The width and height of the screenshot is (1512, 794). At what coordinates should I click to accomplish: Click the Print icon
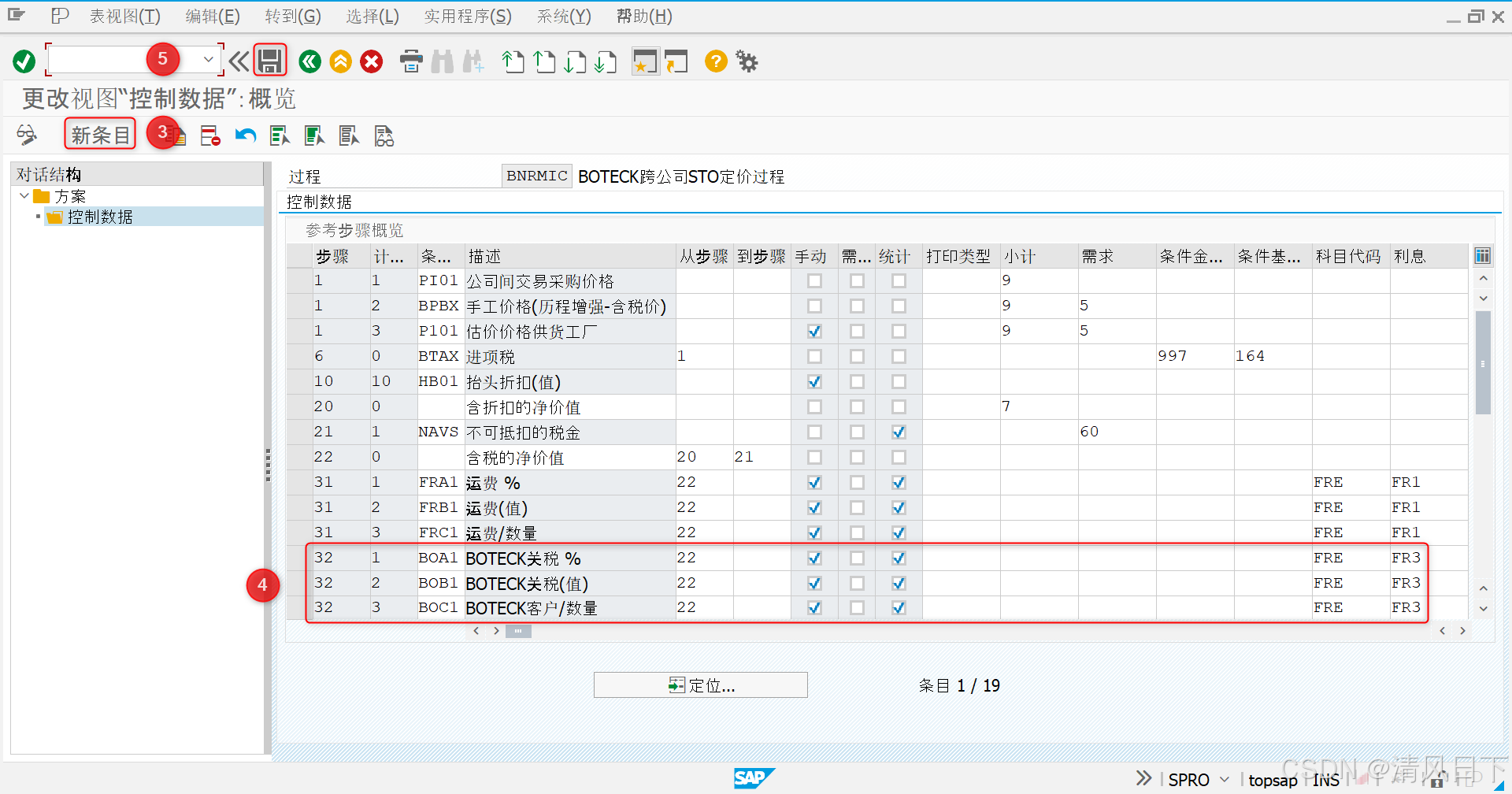(411, 61)
